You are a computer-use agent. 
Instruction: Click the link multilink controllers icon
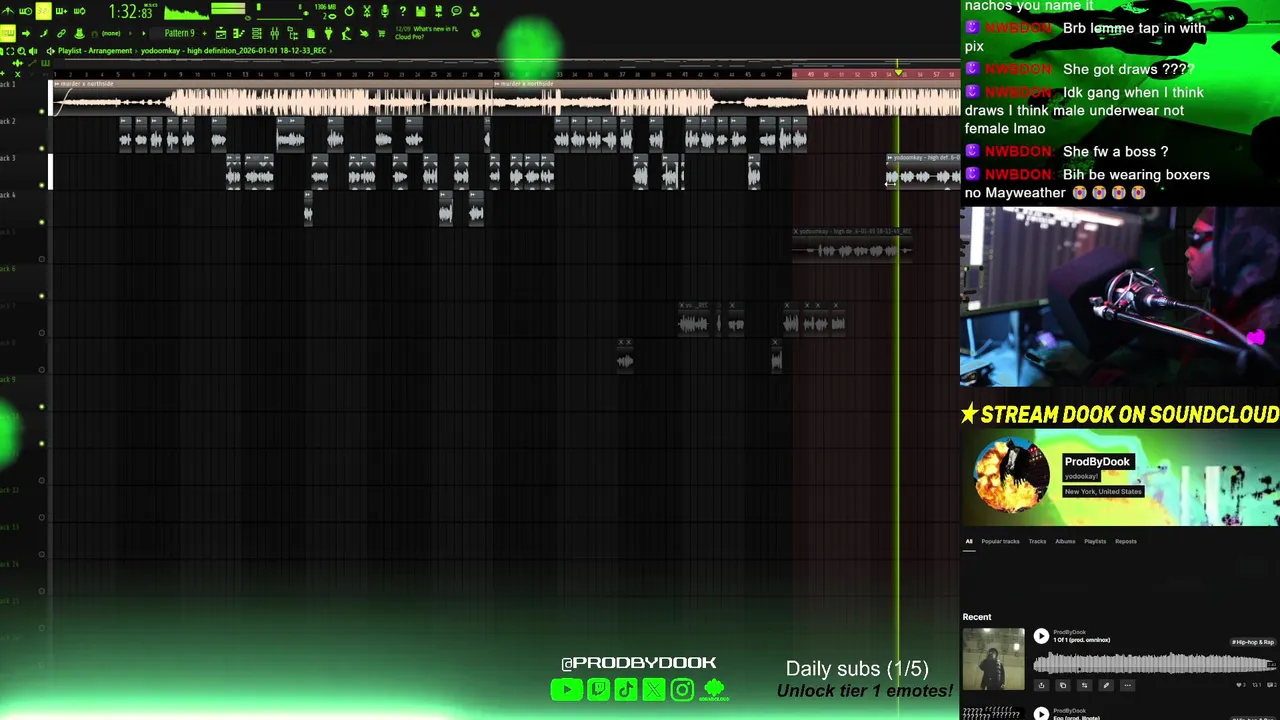[x=61, y=33]
